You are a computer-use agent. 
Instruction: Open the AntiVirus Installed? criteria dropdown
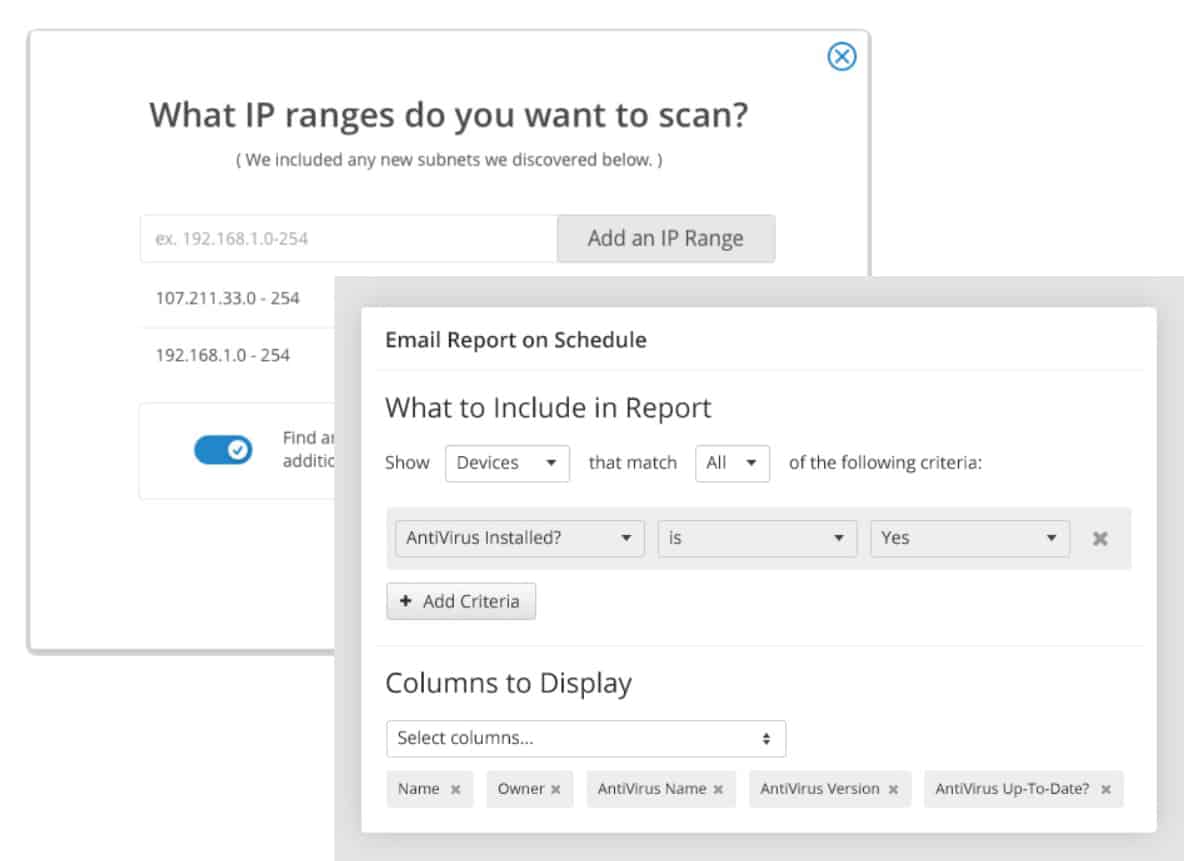pyautogui.click(x=520, y=538)
